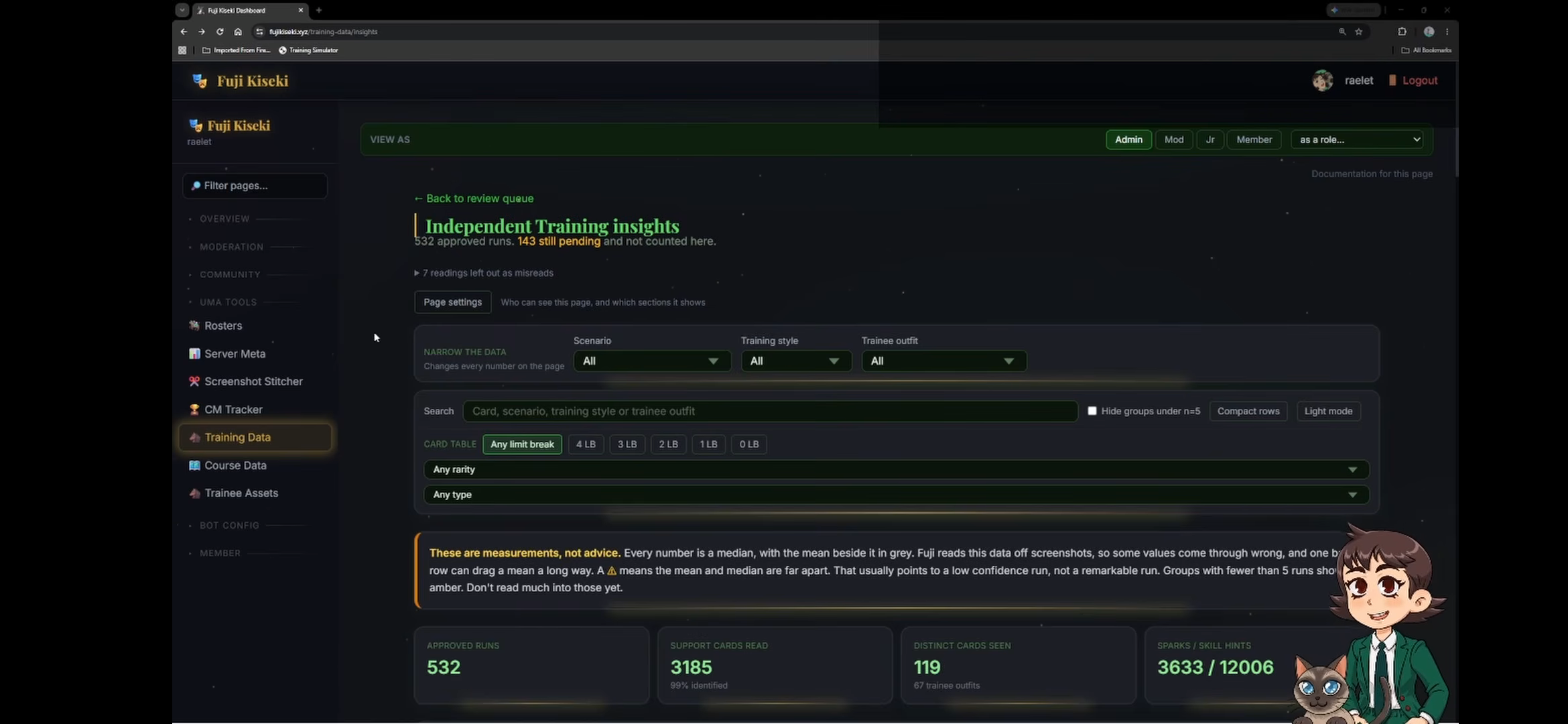This screenshot has width=1568, height=724.
Task: Open Page settings
Action: click(453, 302)
